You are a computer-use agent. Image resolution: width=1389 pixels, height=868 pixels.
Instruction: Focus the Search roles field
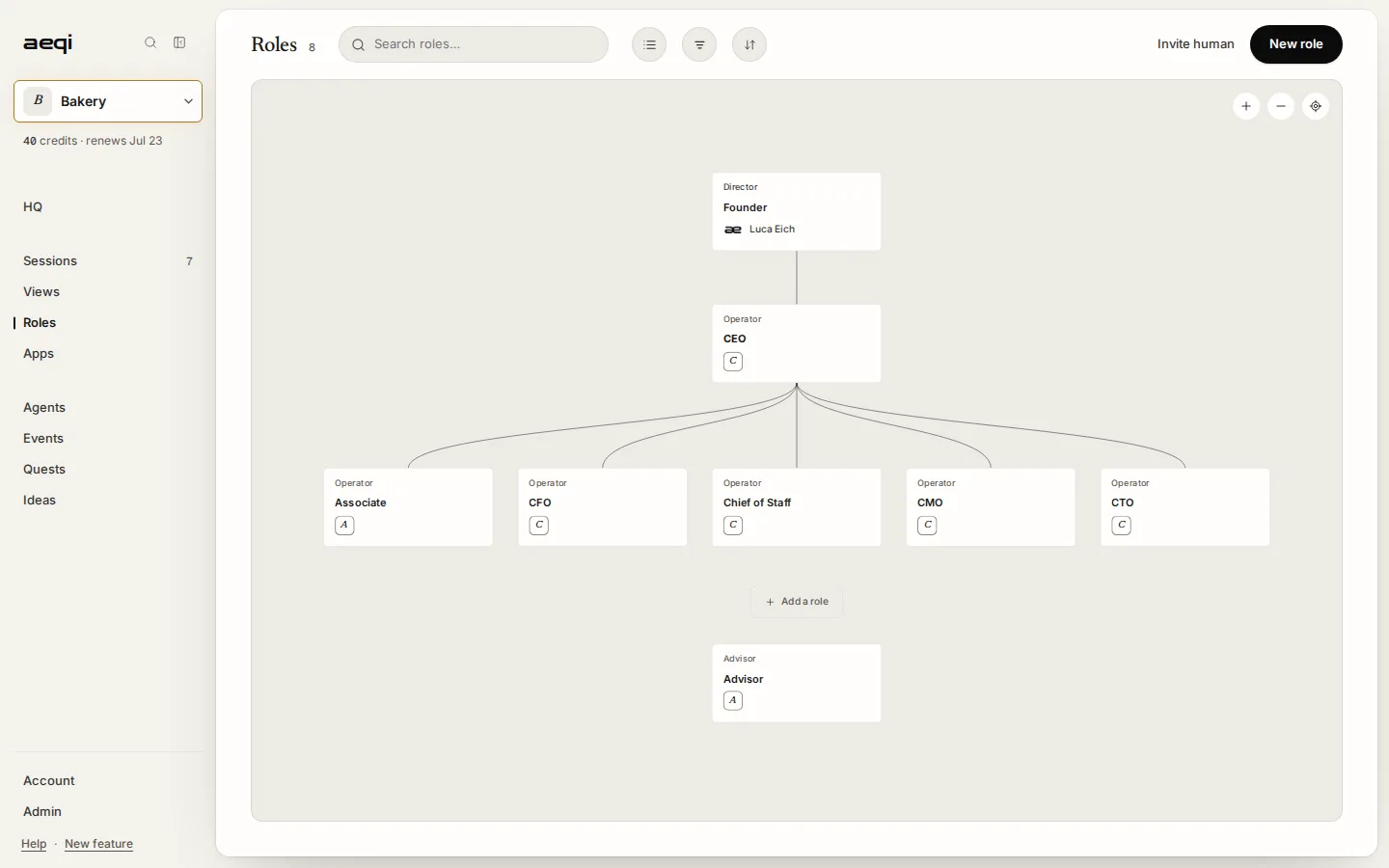474,44
